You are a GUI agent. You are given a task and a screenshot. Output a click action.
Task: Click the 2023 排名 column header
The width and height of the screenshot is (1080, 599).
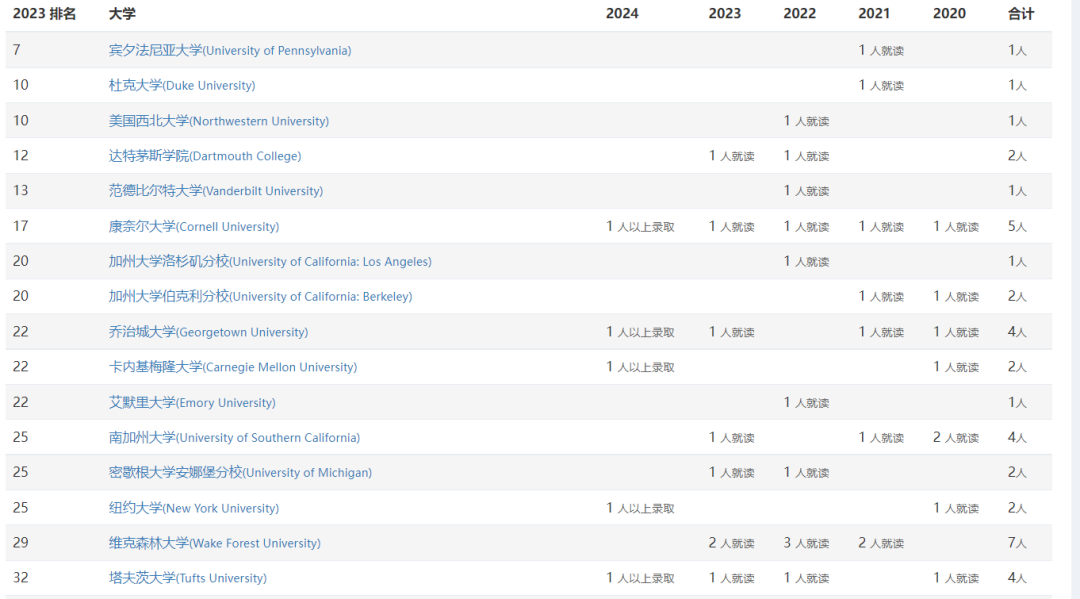pyautogui.click(x=45, y=14)
